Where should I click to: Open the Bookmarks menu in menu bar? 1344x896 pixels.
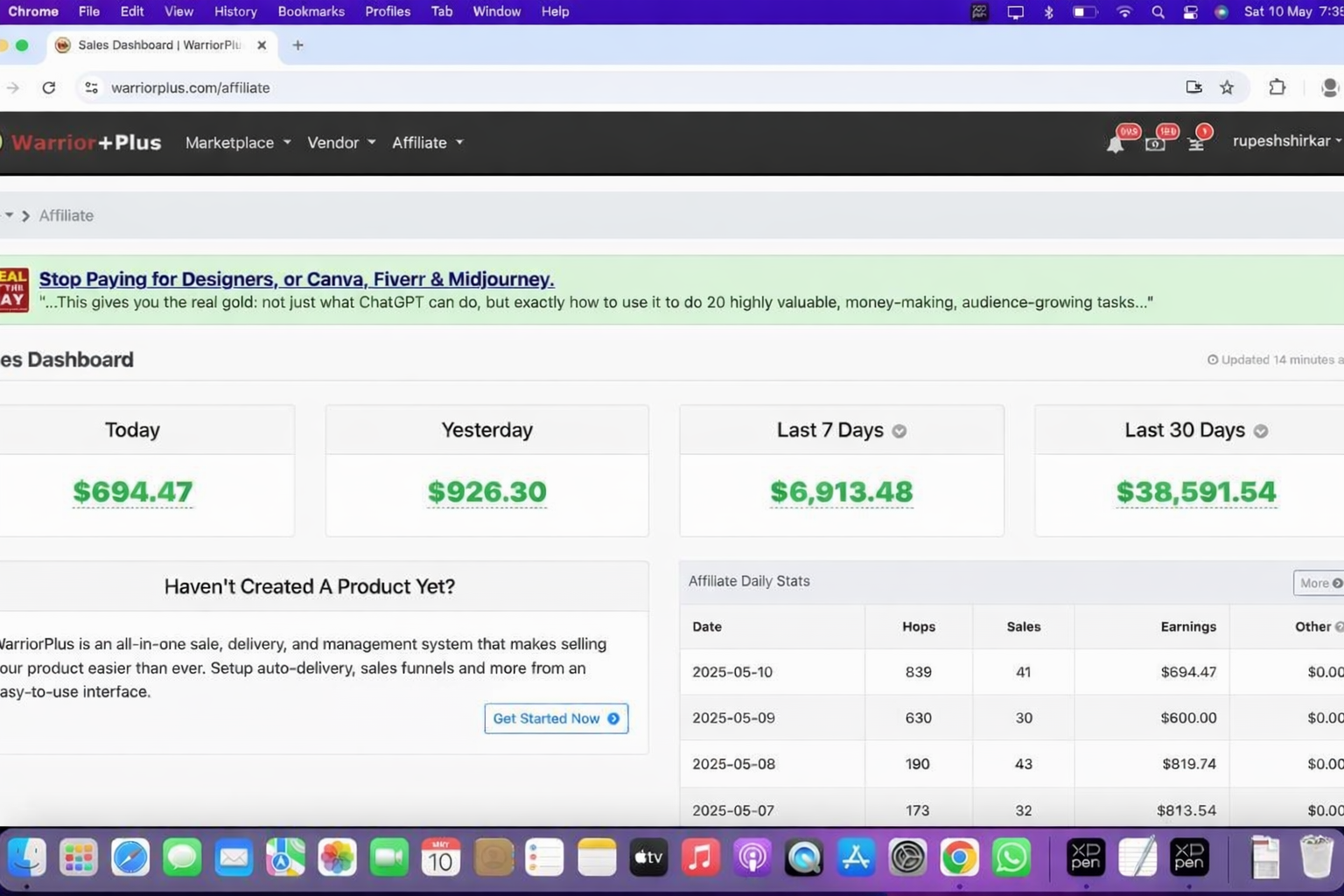[311, 11]
